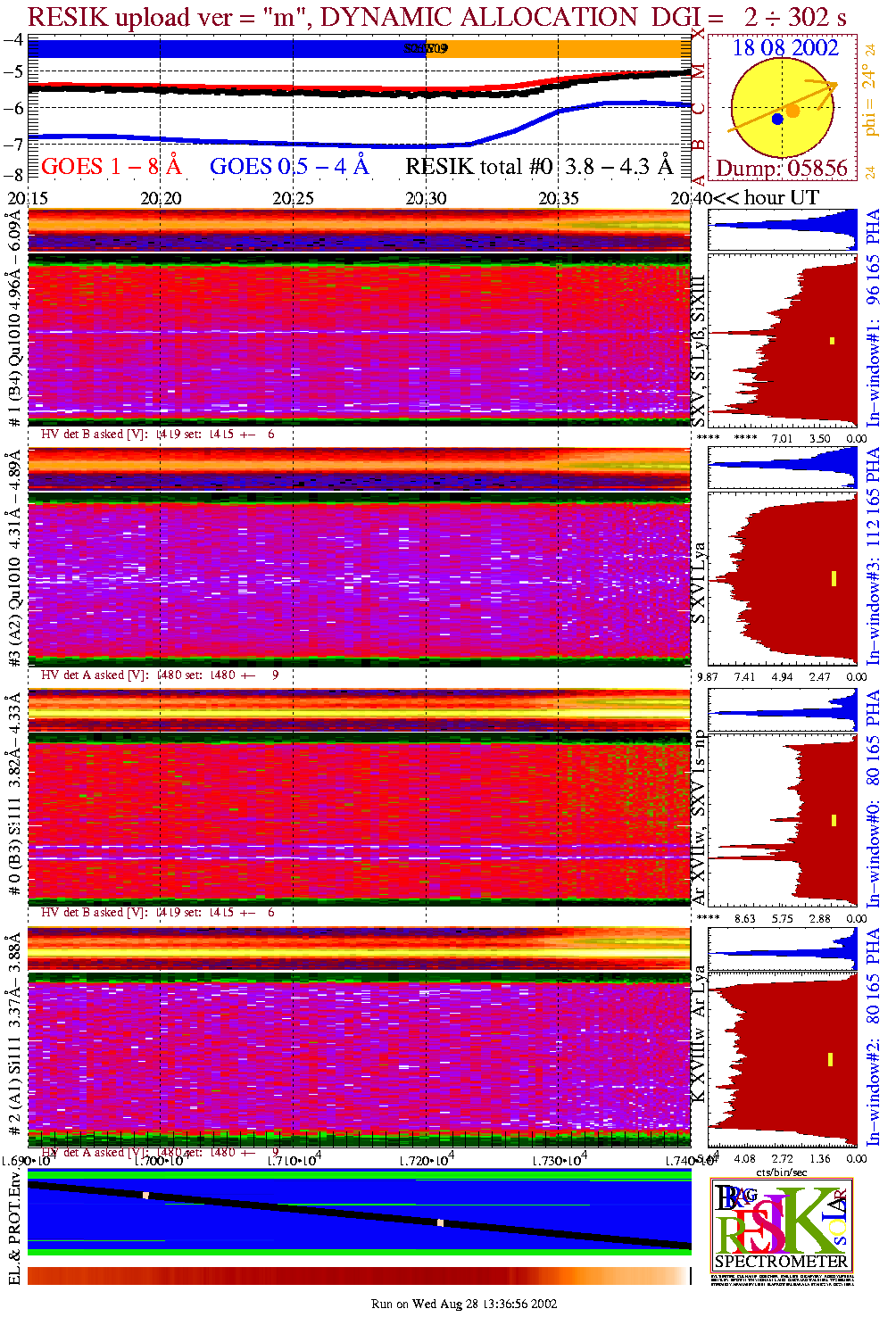Image resolution: width=896 pixels, height=1317 pixels.
Task: Click the left white marker on black diagonal line
Action: coord(145,1195)
